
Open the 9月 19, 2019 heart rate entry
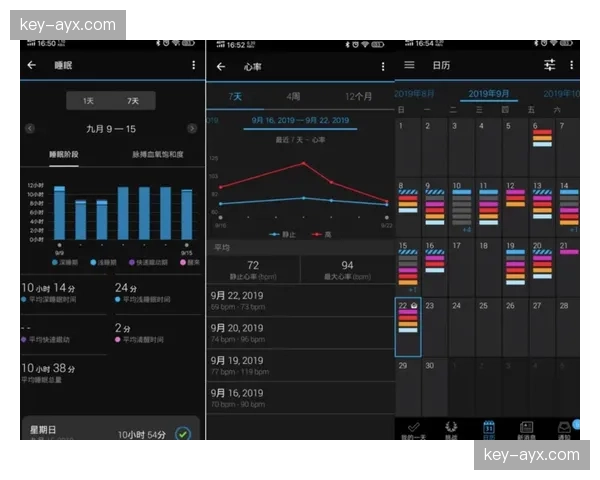(300, 366)
